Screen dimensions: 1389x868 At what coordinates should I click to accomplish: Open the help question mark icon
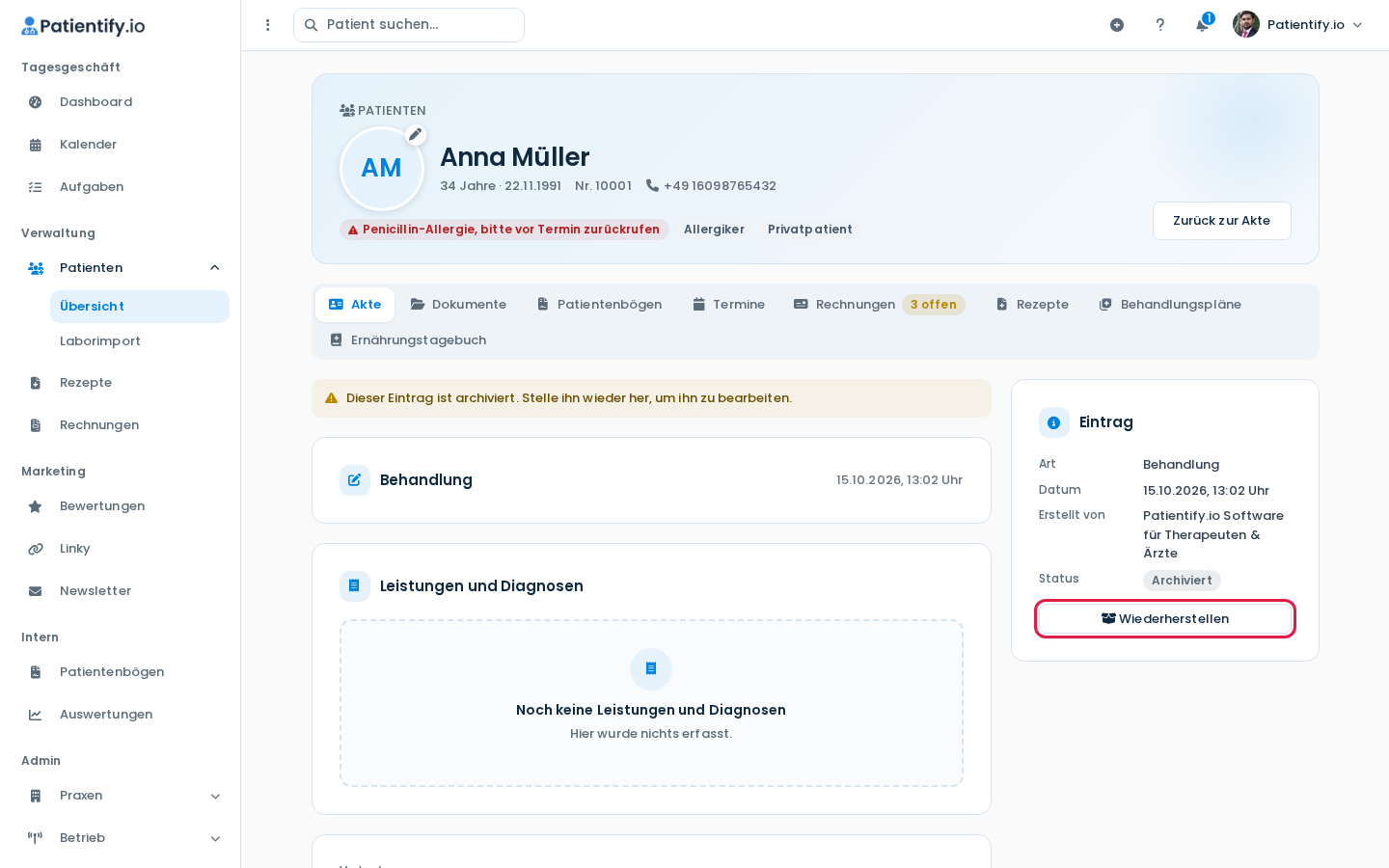[x=1160, y=25]
